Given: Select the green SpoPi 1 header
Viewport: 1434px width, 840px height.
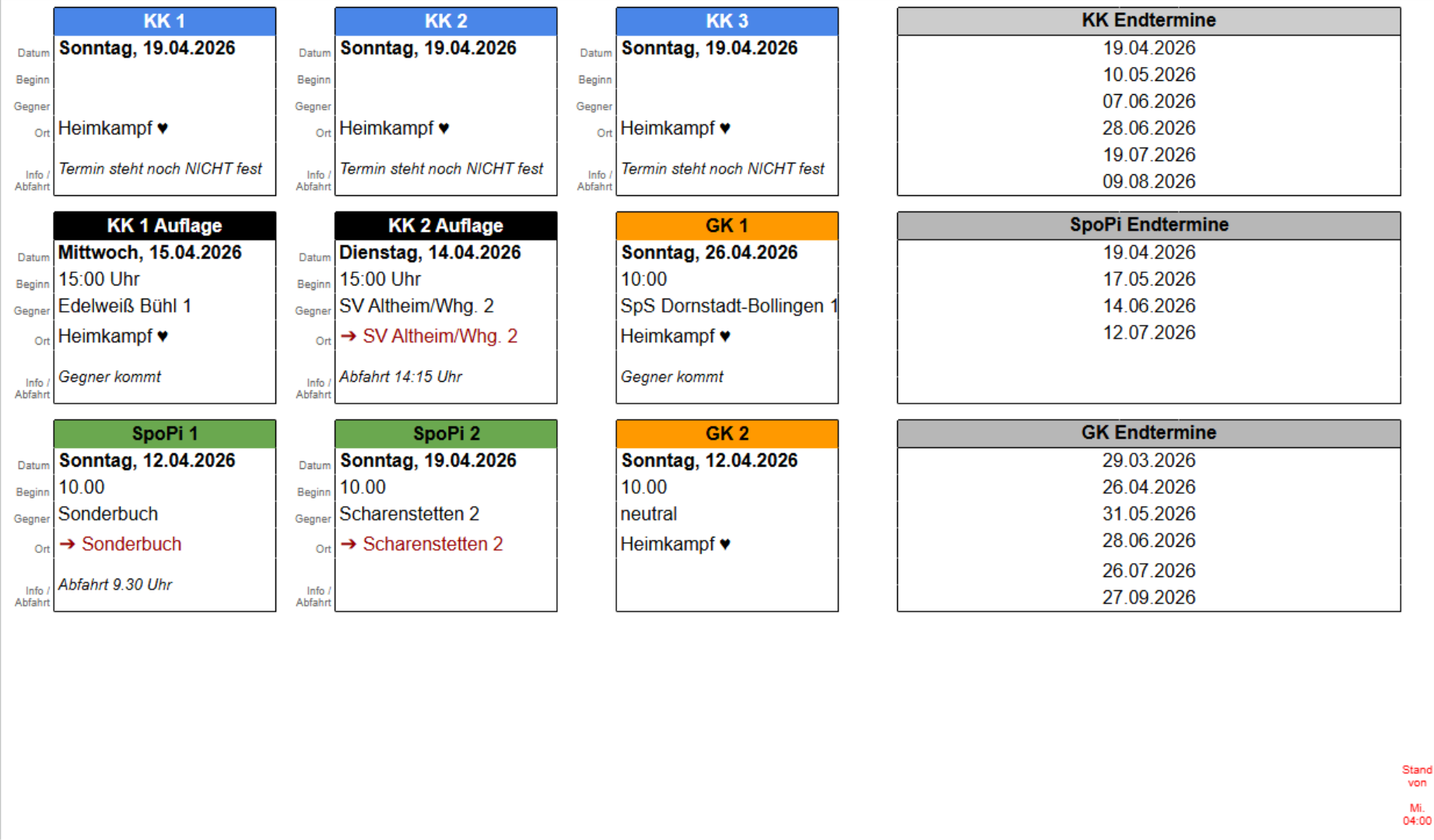Looking at the screenshot, I should point(165,433).
